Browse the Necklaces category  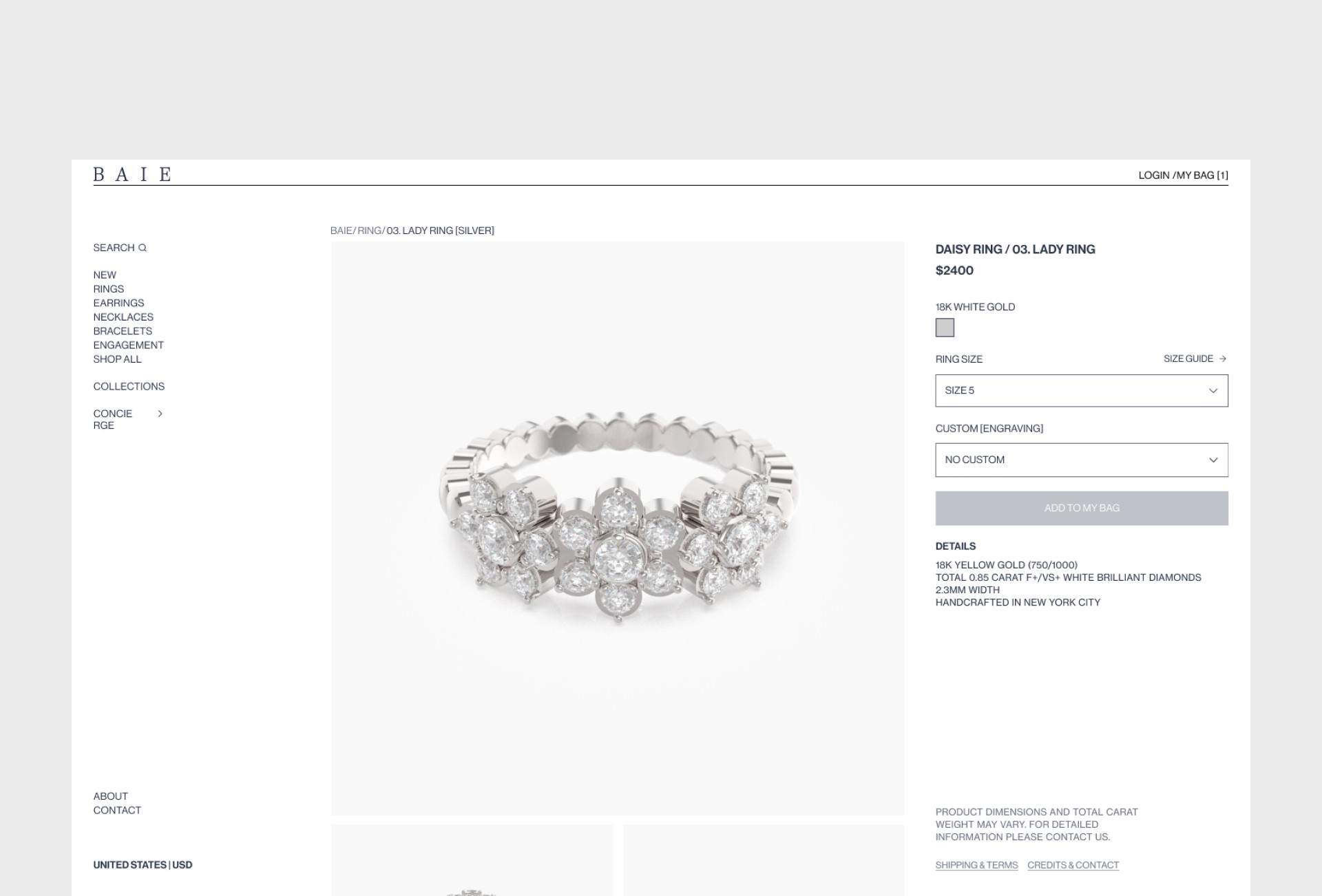[123, 317]
